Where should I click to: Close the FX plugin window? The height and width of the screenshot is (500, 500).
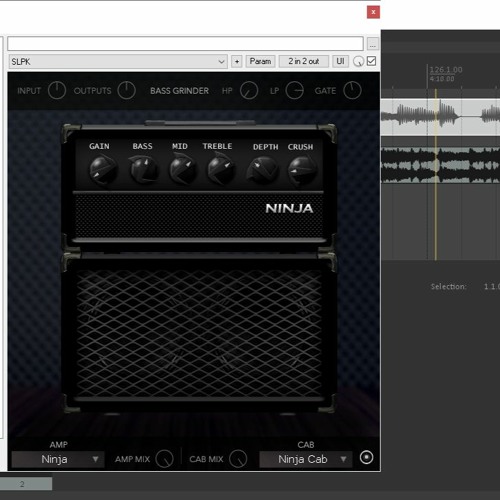click(373, 12)
